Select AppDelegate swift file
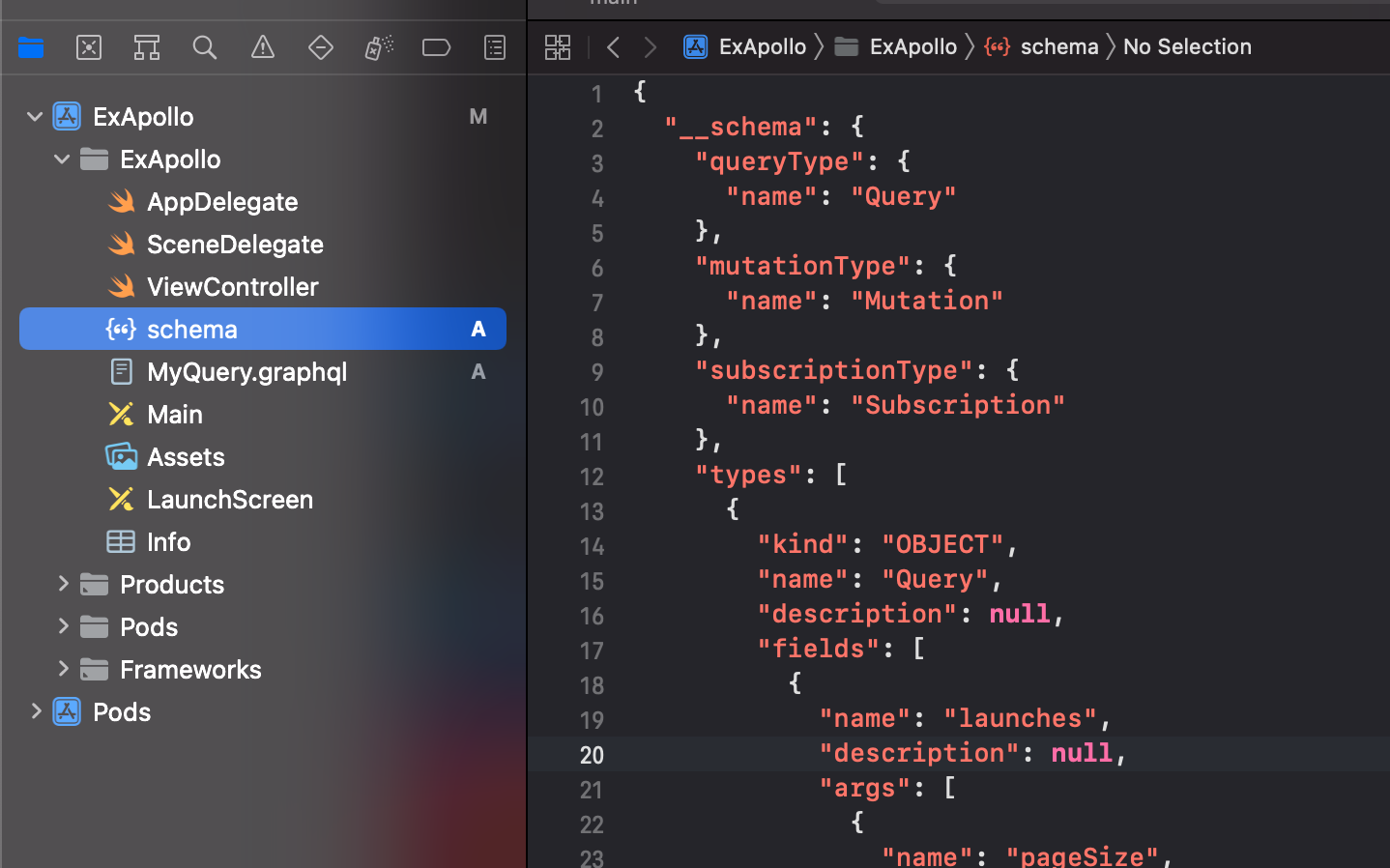 click(222, 202)
